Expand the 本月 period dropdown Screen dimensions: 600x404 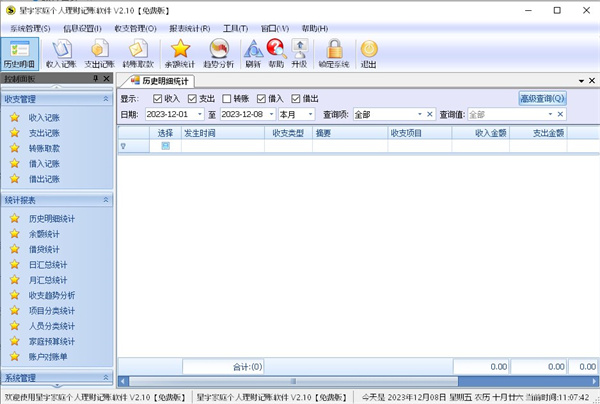tap(311, 115)
